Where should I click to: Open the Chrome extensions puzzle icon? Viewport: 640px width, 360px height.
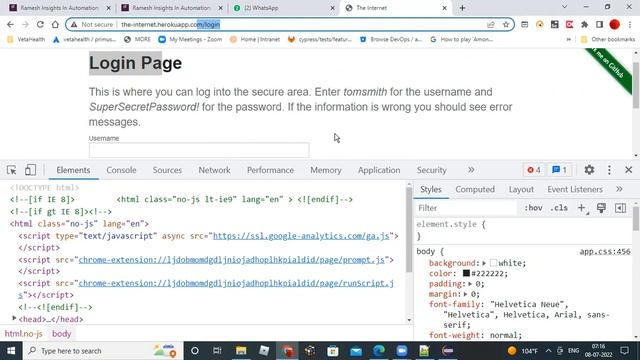click(x=584, y=24)
